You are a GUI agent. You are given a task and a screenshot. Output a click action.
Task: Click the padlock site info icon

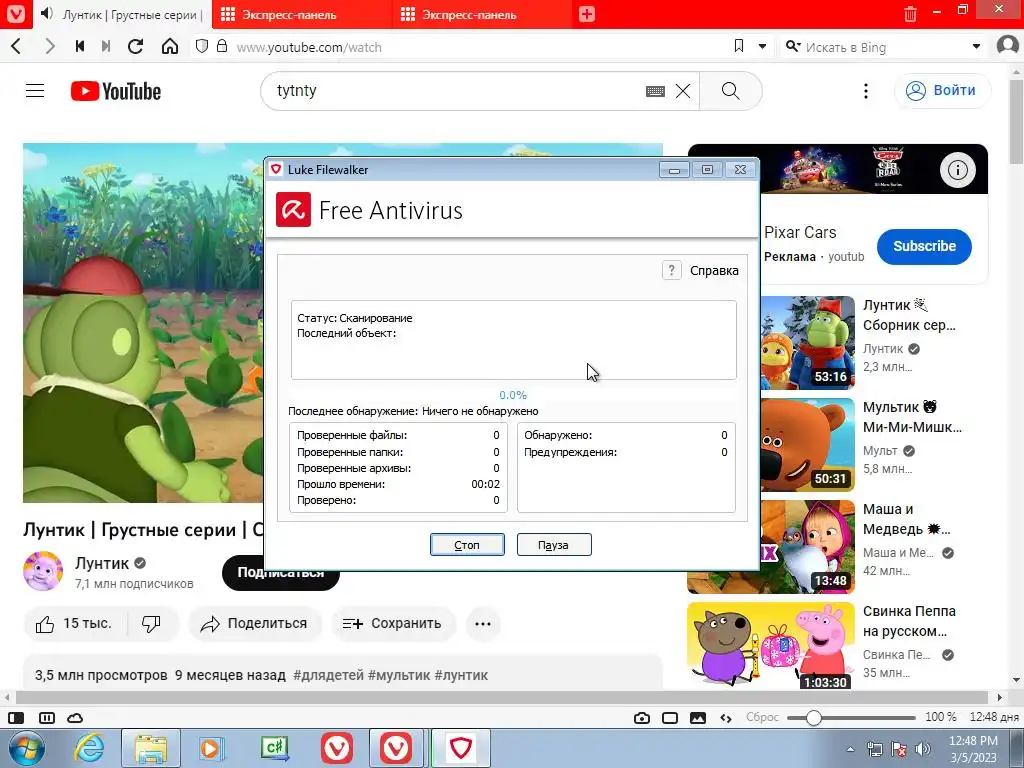click(222, 46)
